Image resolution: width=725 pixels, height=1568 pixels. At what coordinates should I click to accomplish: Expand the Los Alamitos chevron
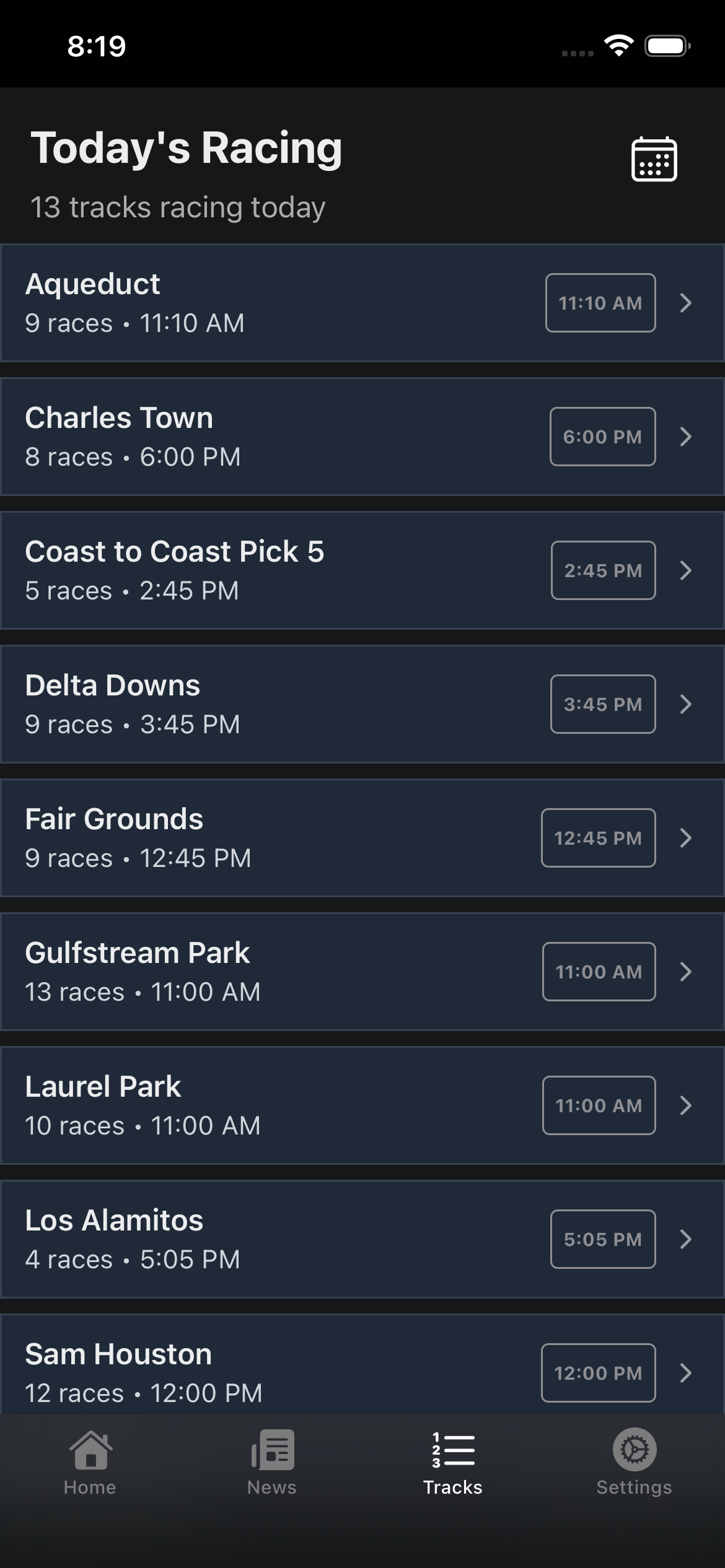(x=685, y=1239)
